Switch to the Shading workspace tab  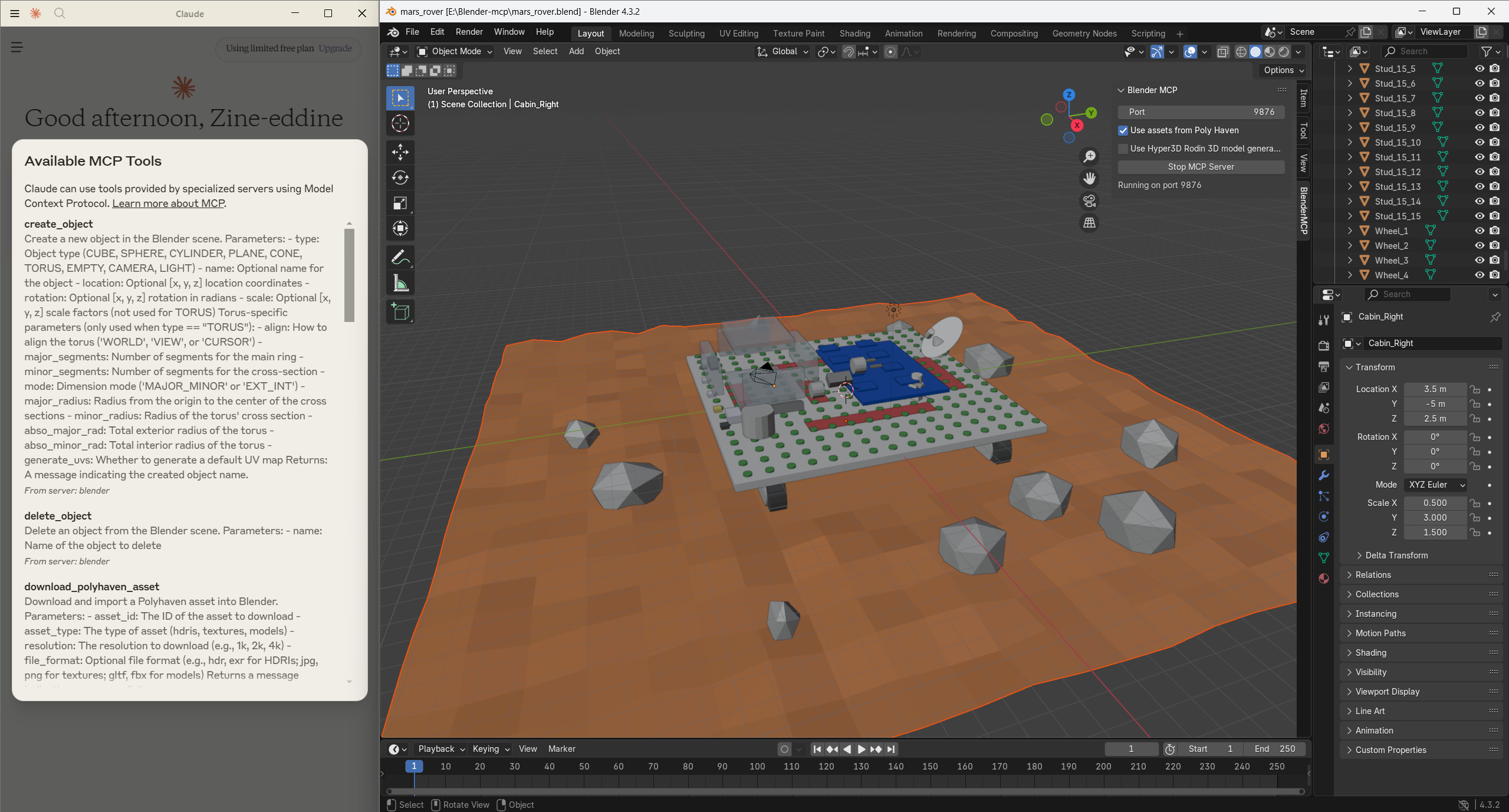854,34
